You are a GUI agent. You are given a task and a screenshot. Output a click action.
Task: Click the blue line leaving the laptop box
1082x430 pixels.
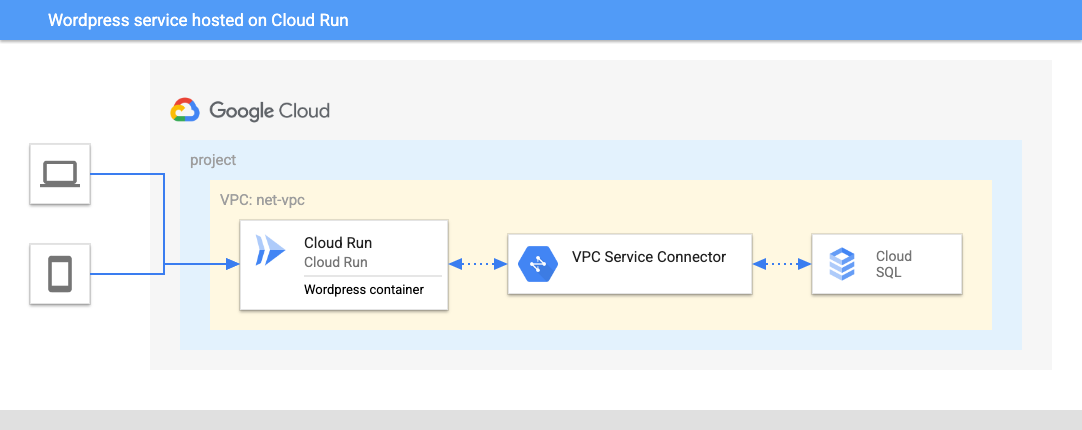coord(125,174)
